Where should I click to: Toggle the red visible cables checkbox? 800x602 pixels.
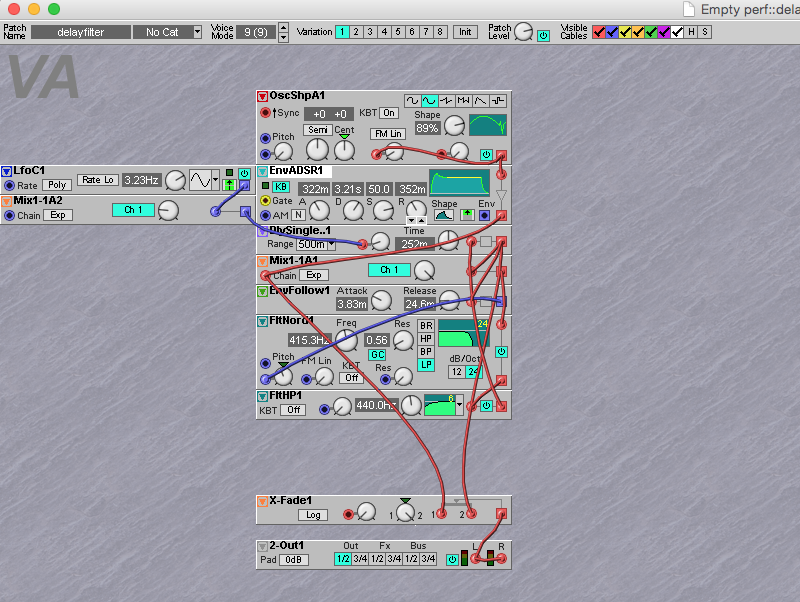click(x=598, y=32)
